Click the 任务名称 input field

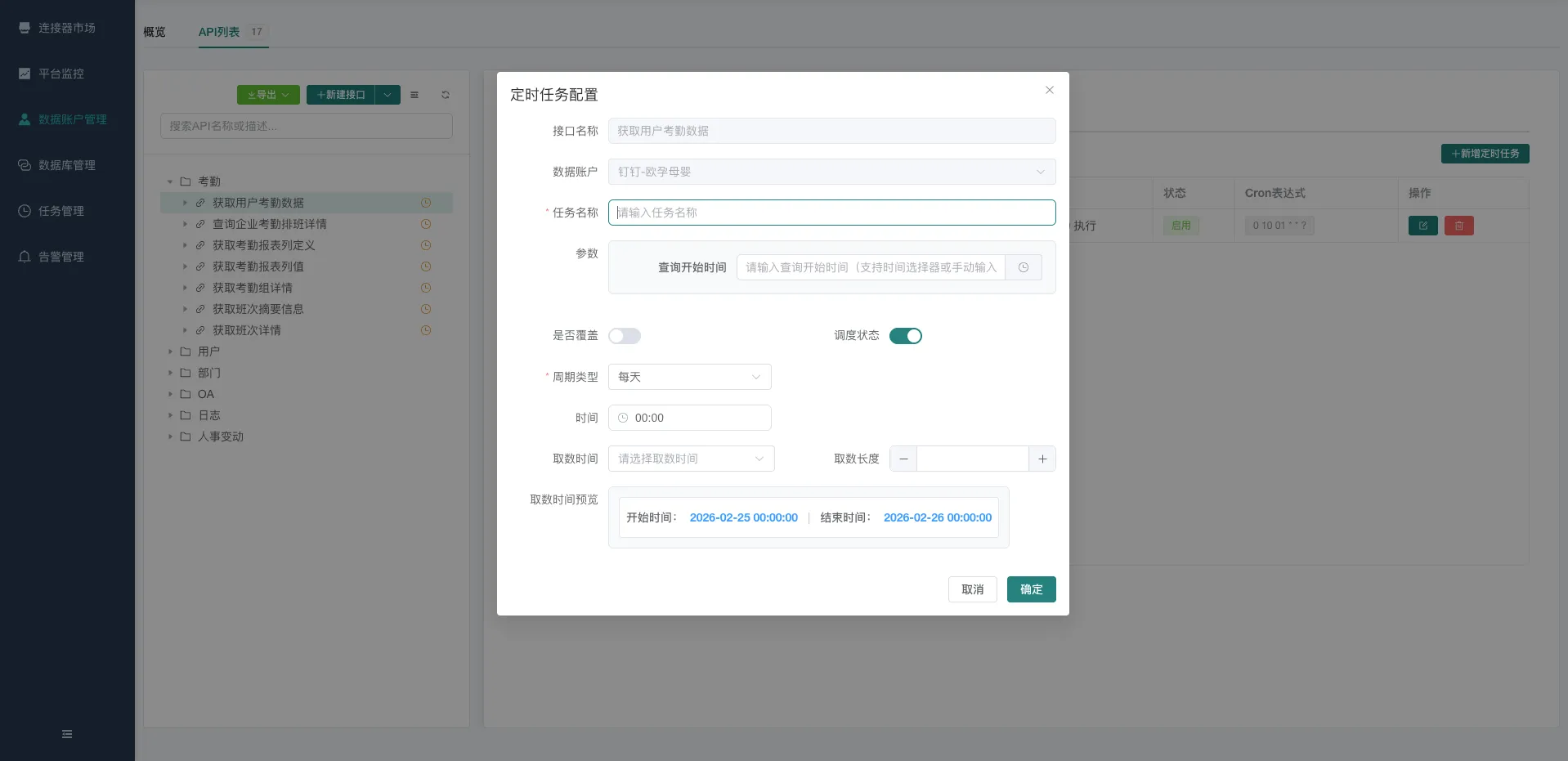tap(831, 213)
